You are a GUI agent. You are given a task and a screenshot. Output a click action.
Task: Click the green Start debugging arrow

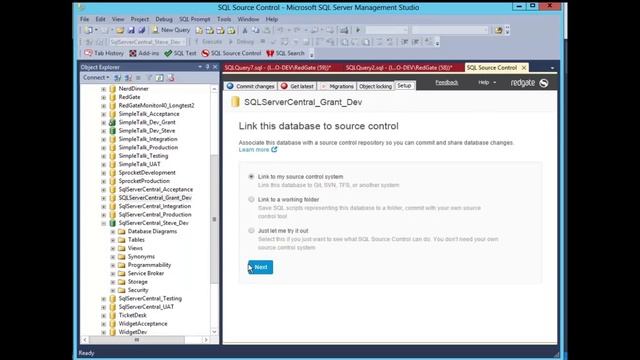(358, 30)
